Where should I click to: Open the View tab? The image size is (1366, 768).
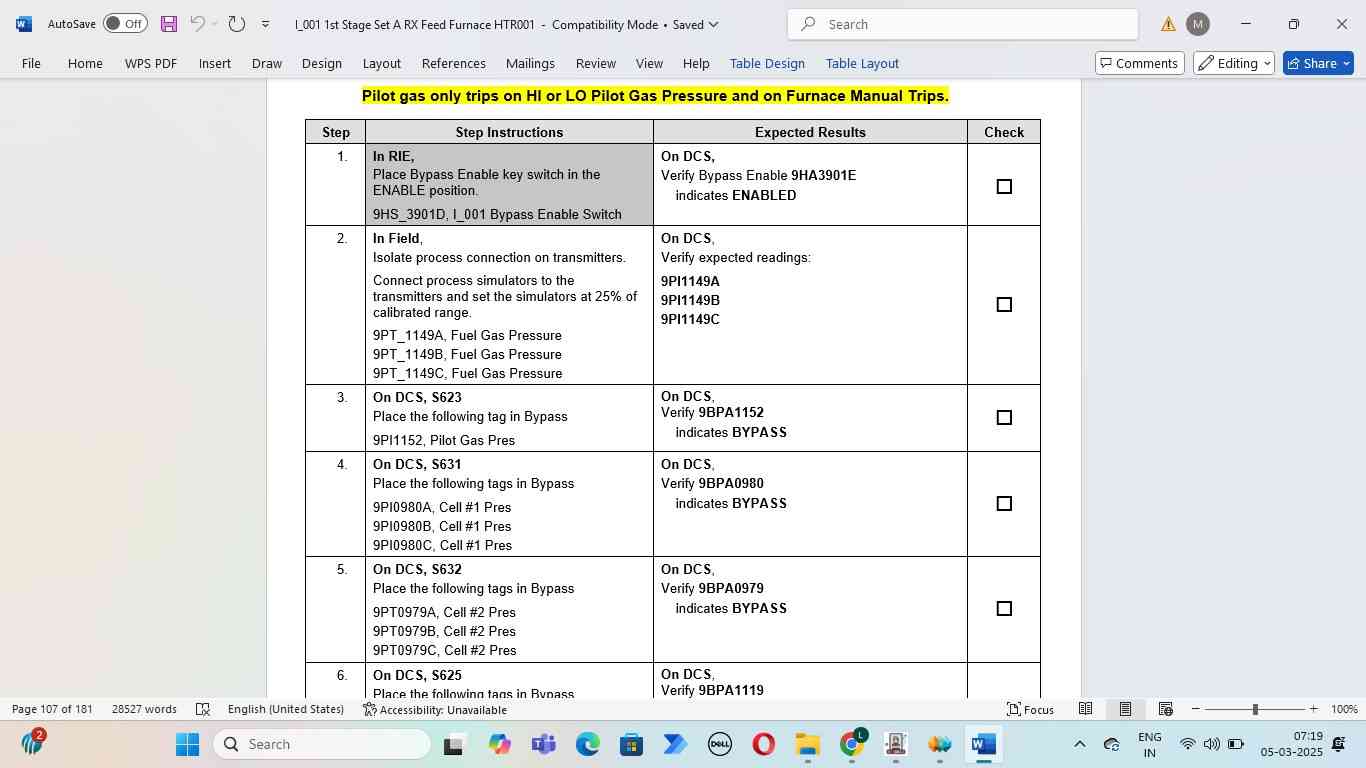[x=650, y=63]
